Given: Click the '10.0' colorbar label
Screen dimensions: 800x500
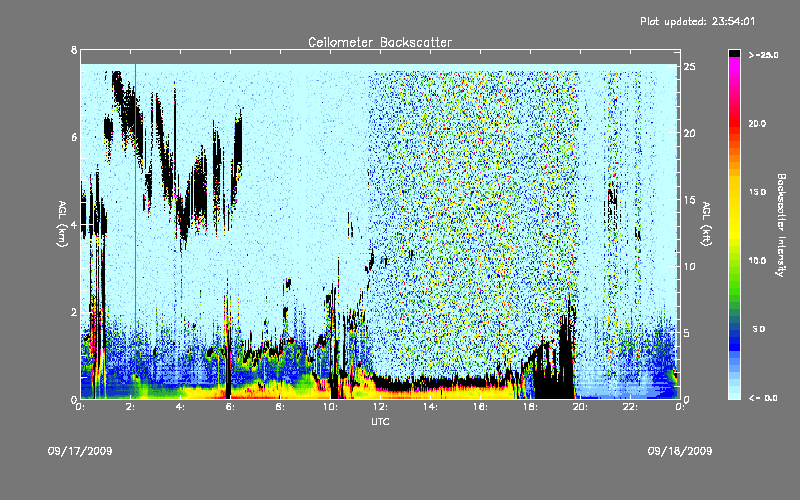Looking at the screenshot, I should point(757,261).
